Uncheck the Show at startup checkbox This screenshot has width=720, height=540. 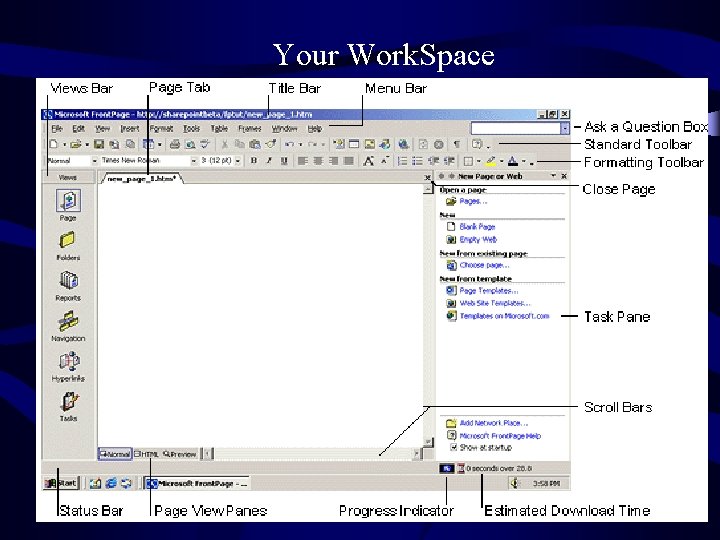453,447
